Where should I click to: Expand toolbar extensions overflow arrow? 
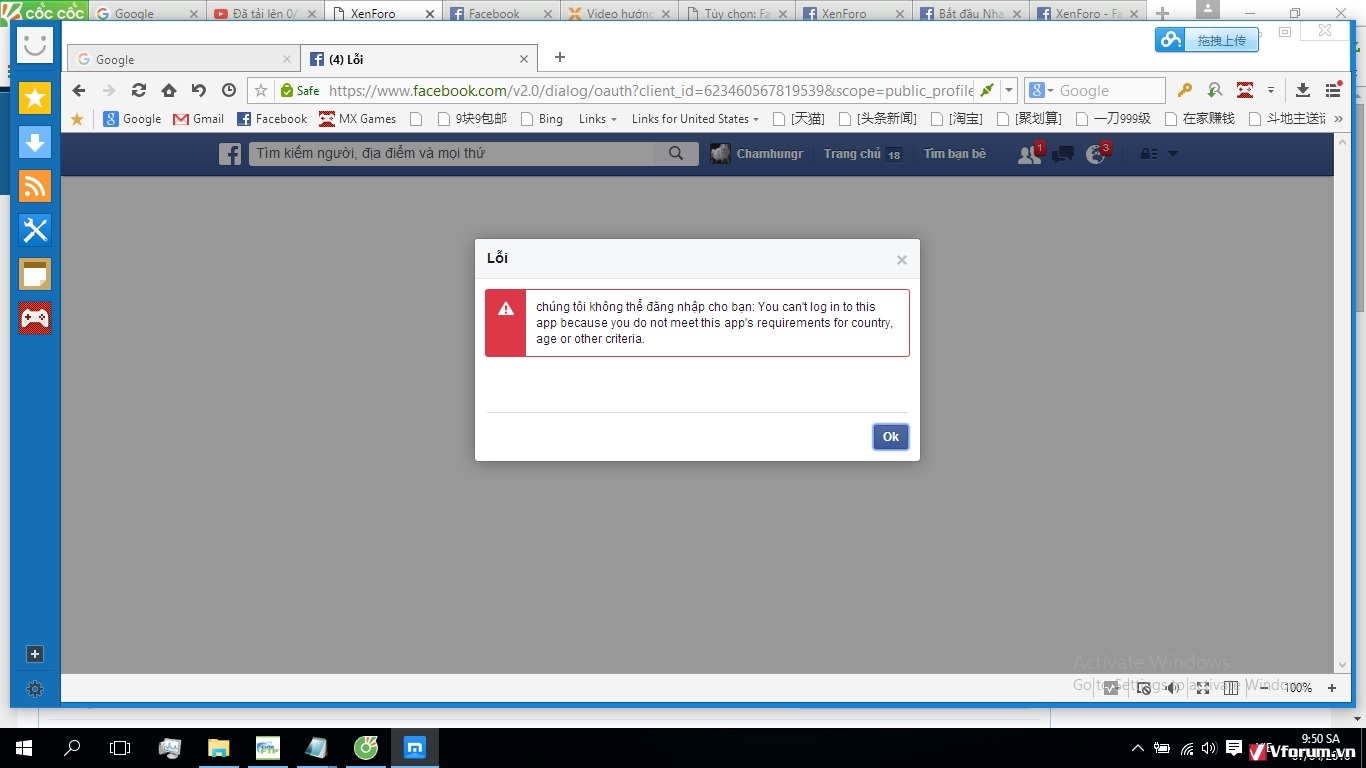coord(1271,90)
